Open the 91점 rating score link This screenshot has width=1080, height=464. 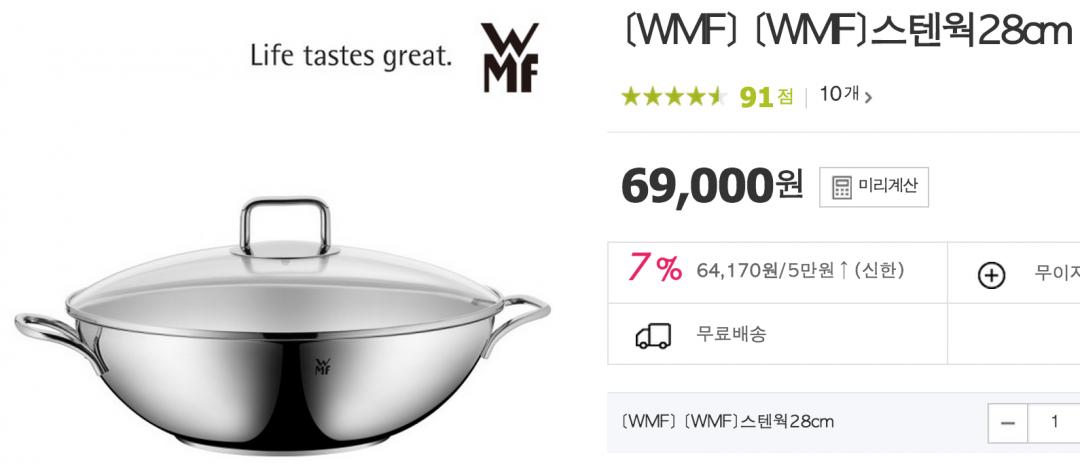(x=767, y=97)
